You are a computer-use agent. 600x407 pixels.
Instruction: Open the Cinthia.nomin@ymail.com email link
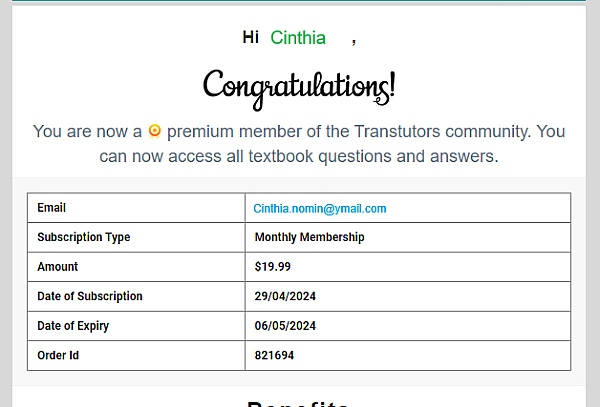click(x=320, y=208)
